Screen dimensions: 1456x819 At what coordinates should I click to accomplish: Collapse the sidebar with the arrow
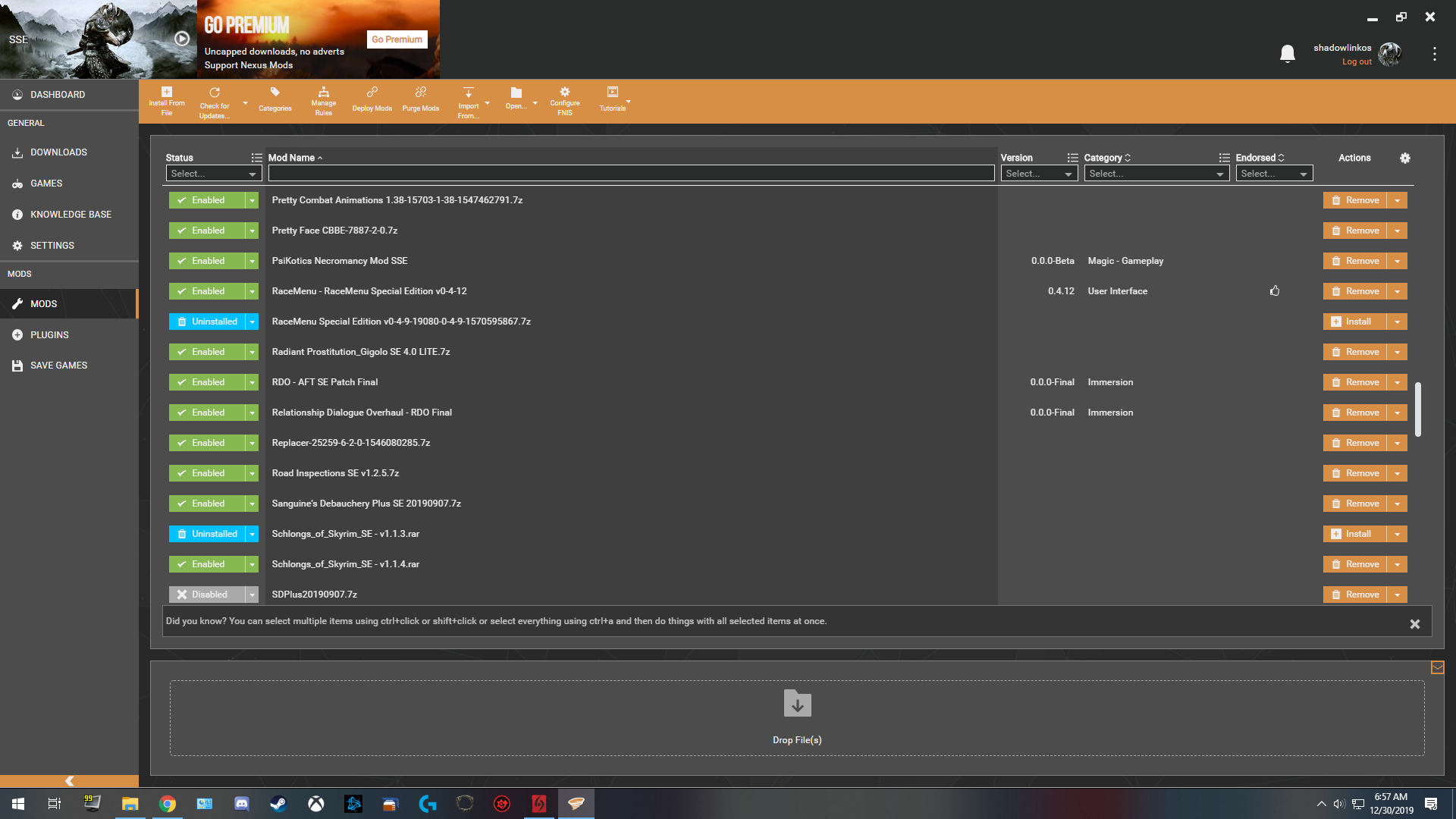pos(69,781)
